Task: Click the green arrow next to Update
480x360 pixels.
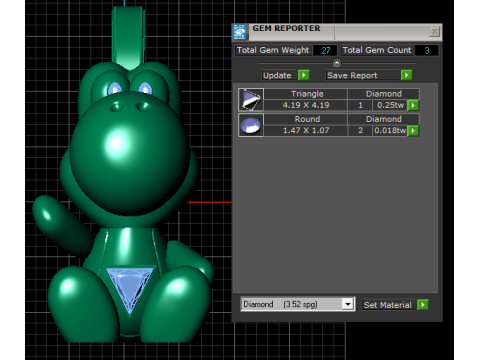Action: coord(303,75)
